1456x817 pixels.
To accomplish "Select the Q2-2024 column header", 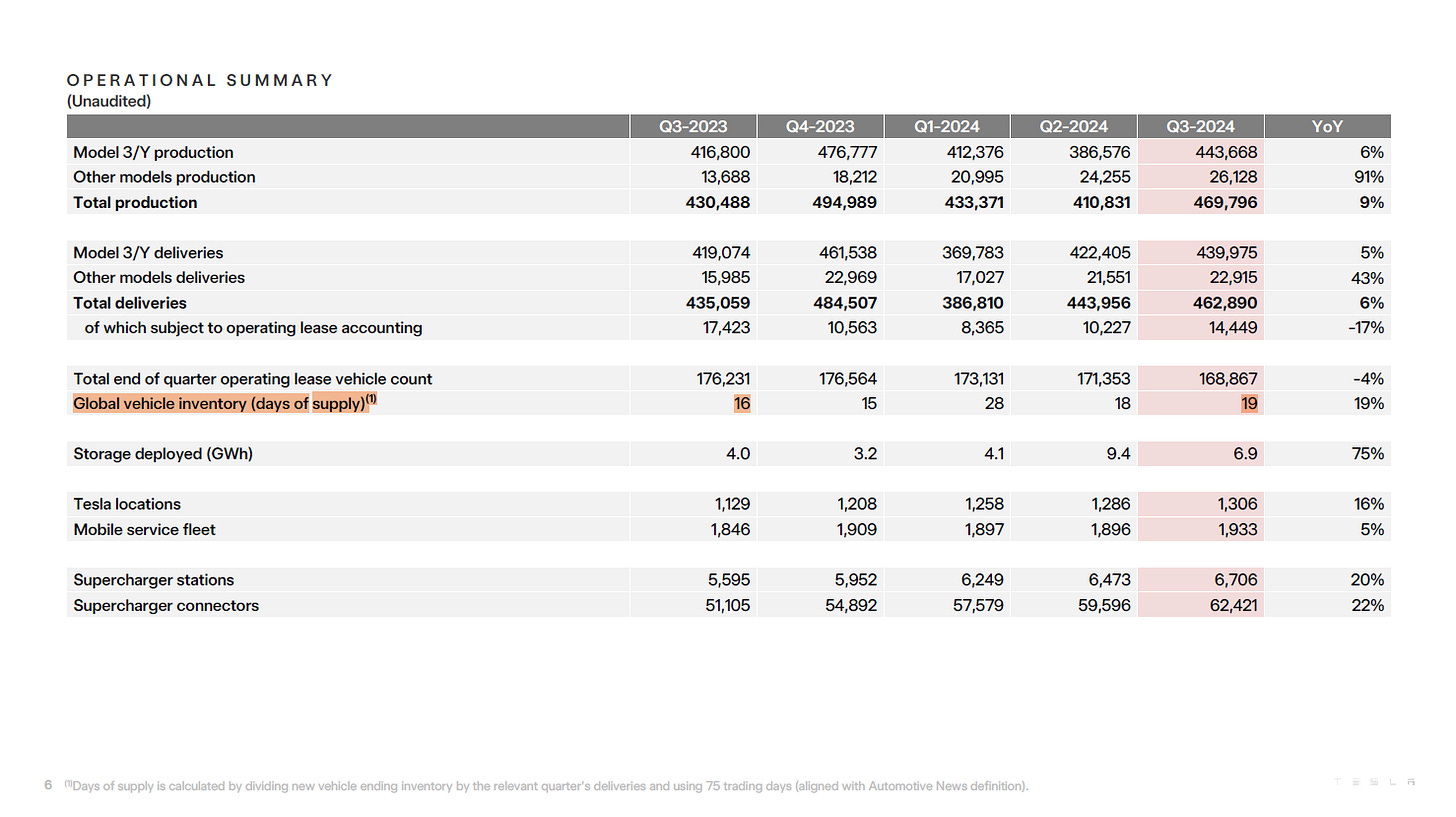I will (1073, 126).
